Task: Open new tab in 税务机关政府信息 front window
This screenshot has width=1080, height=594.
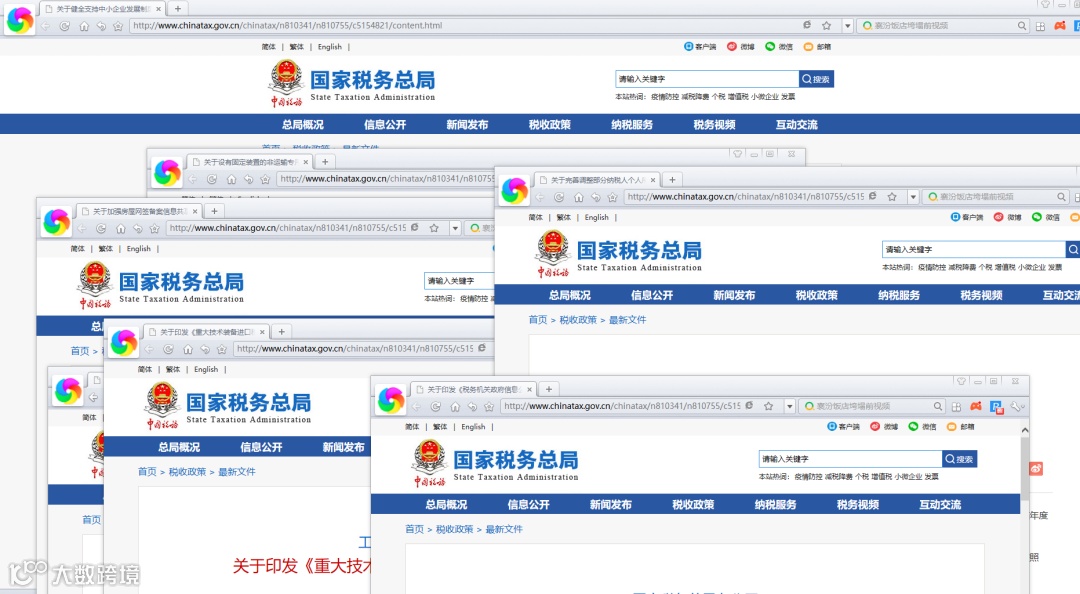Action: (548, 389)
